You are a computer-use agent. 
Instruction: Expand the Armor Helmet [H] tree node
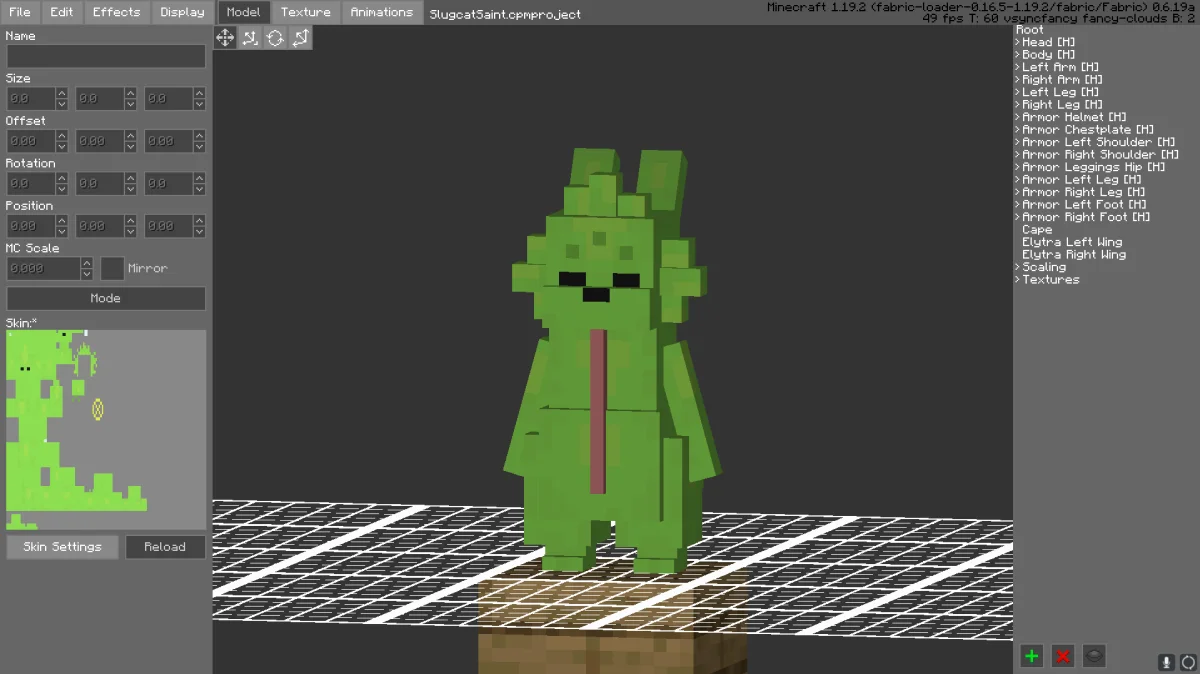[x=1017, y=117]
